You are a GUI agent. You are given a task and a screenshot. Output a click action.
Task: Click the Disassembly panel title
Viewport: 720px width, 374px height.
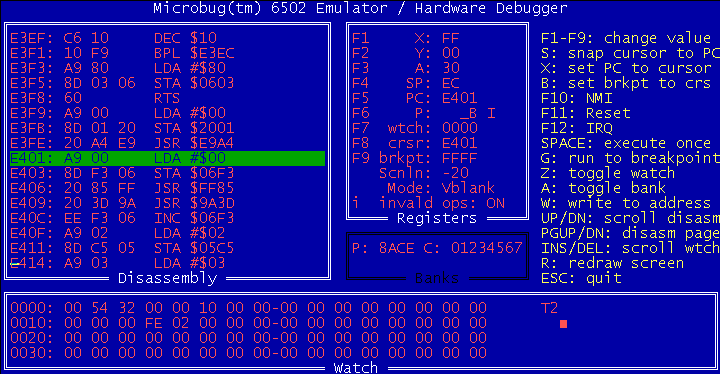[168, 278]
